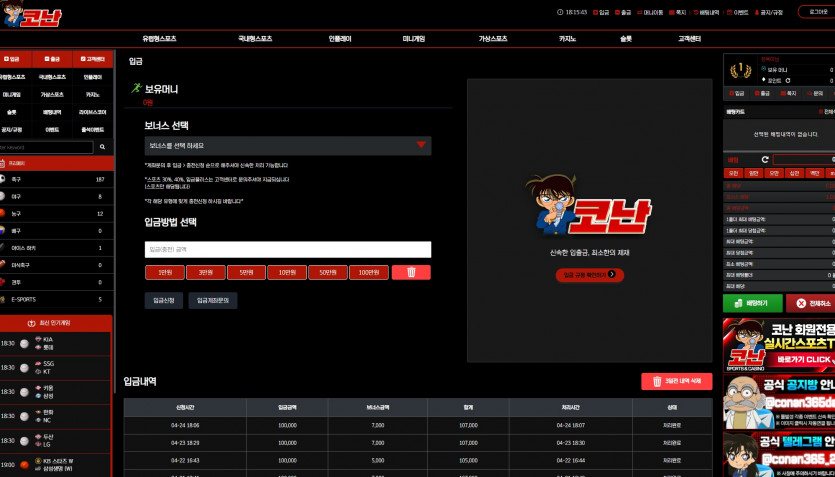
Task: Open the 미니게임 menu in main navigation
Action: tap(413, 39)
